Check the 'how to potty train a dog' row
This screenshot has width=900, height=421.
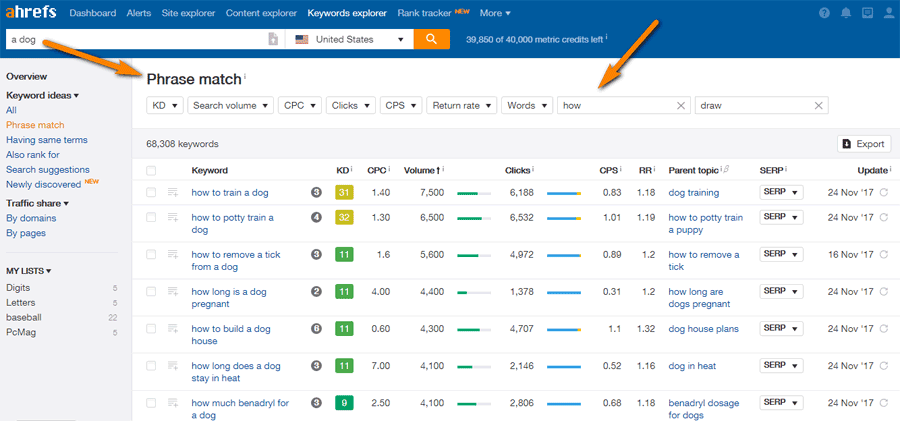coord(151,217)
